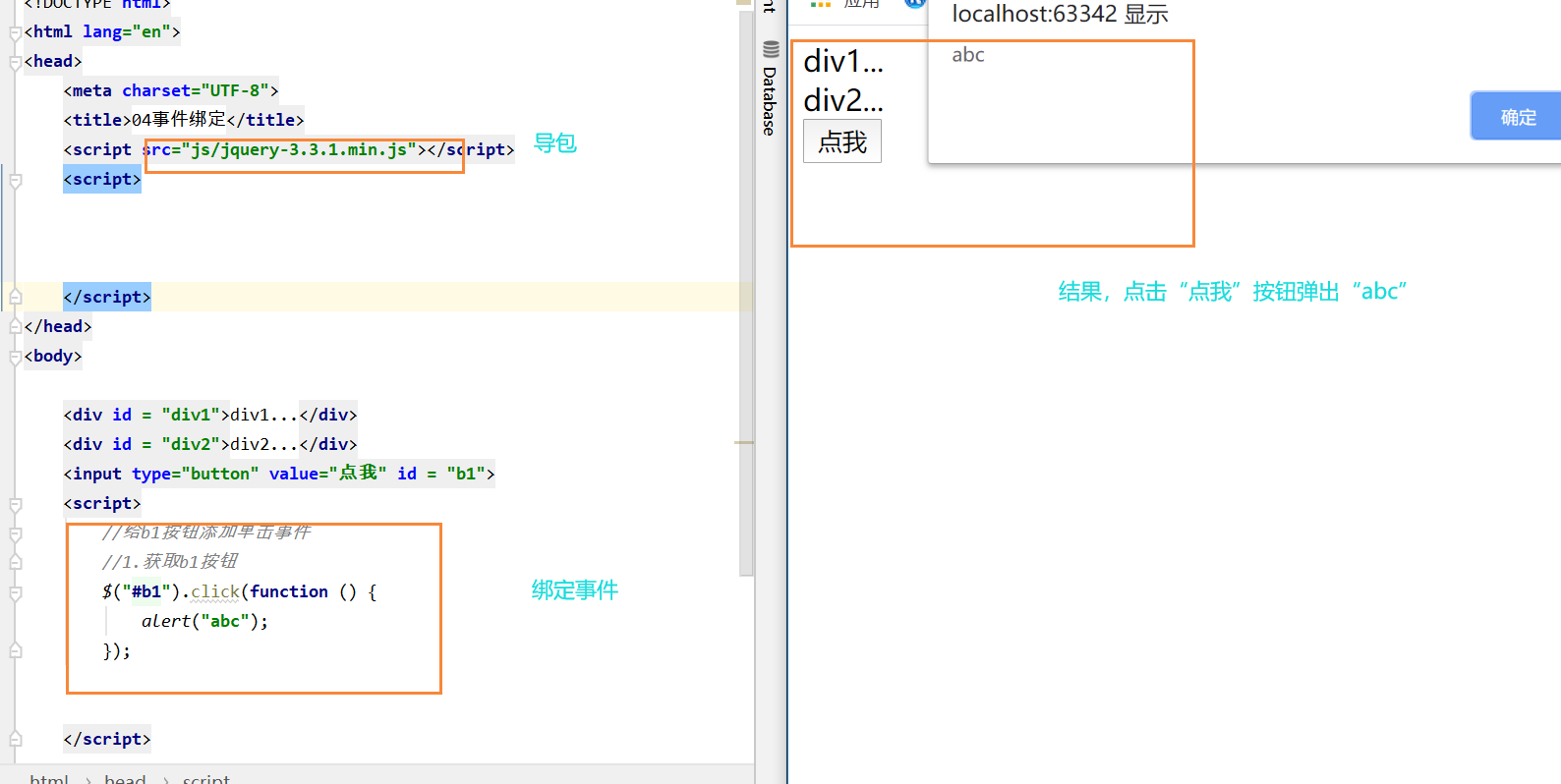Click the highlighted opening <script> tag in head
Viewport: 1561px width, 784px height.
click(x=102, y=179)
